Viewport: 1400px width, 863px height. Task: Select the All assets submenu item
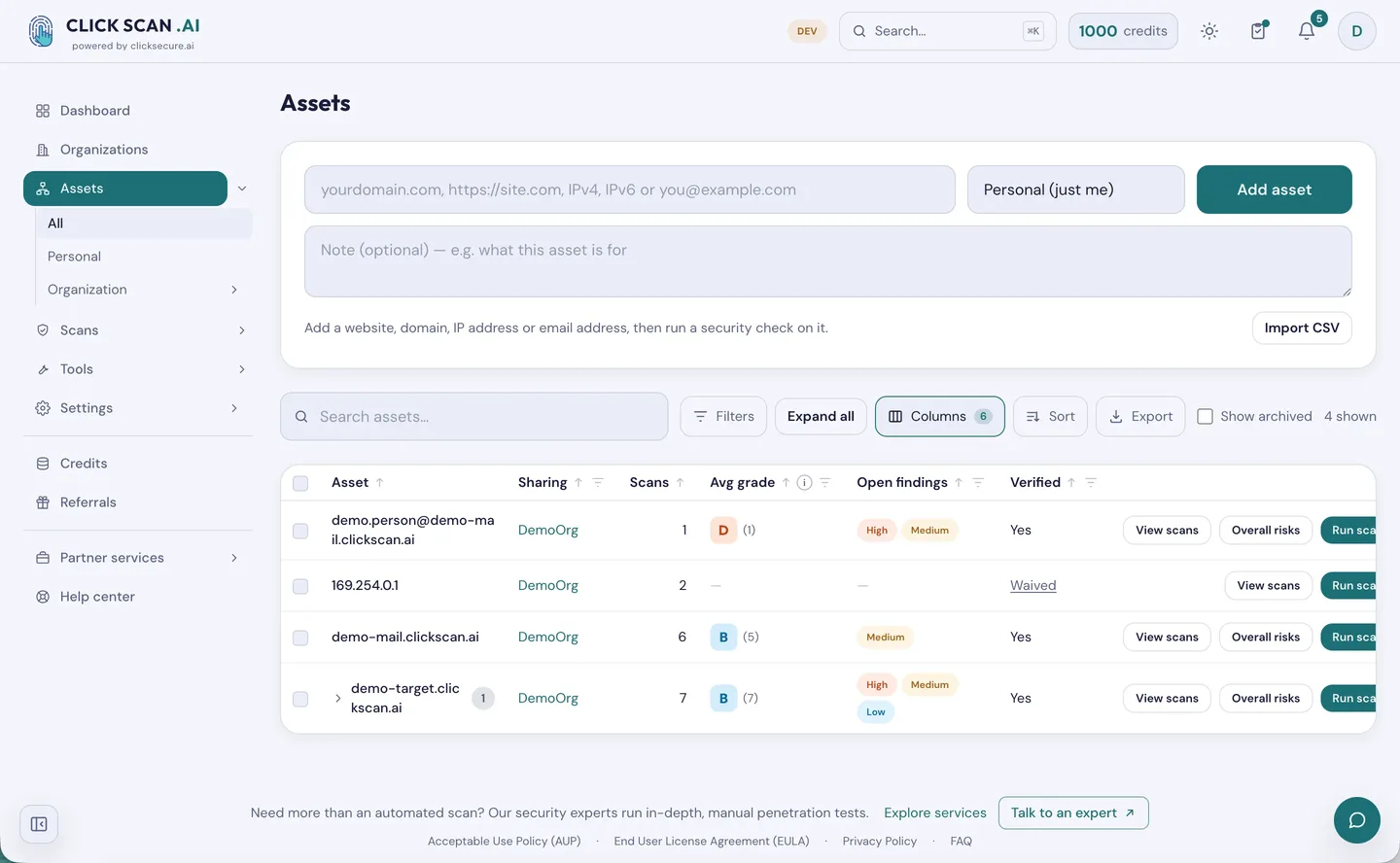point(145,224)
